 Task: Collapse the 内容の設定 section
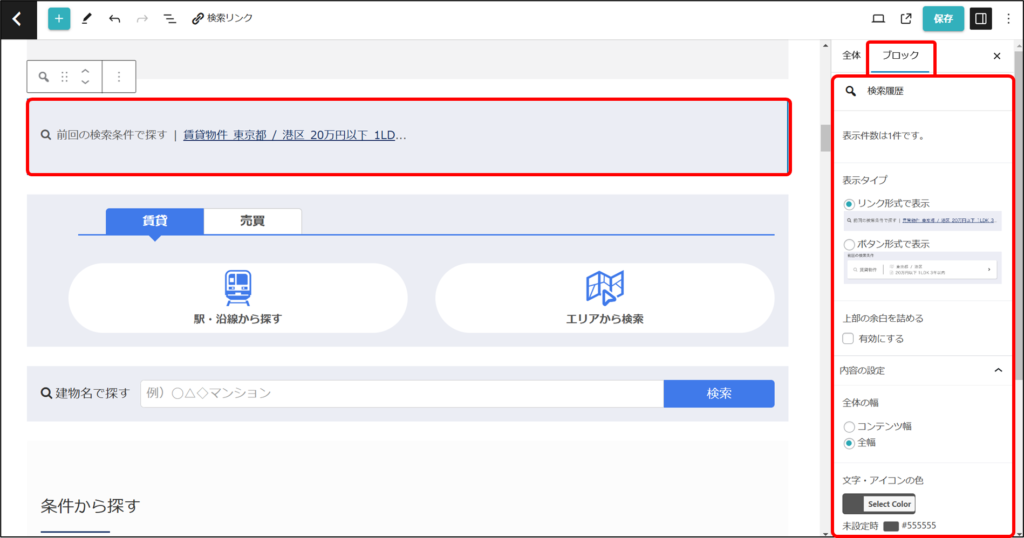(997, 370)
